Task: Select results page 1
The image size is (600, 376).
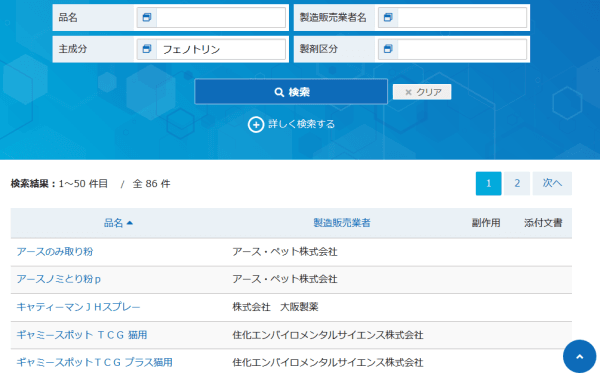Action: pyautogui.click(x=488, y=184)
